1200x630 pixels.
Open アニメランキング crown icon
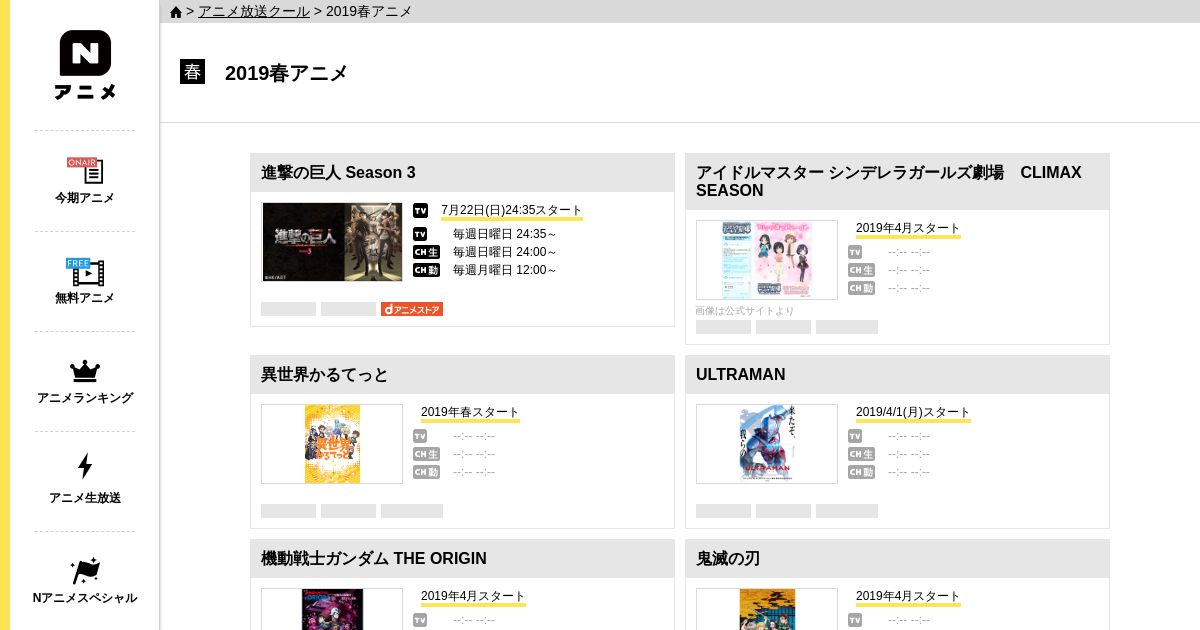click(x=85, y=371)
